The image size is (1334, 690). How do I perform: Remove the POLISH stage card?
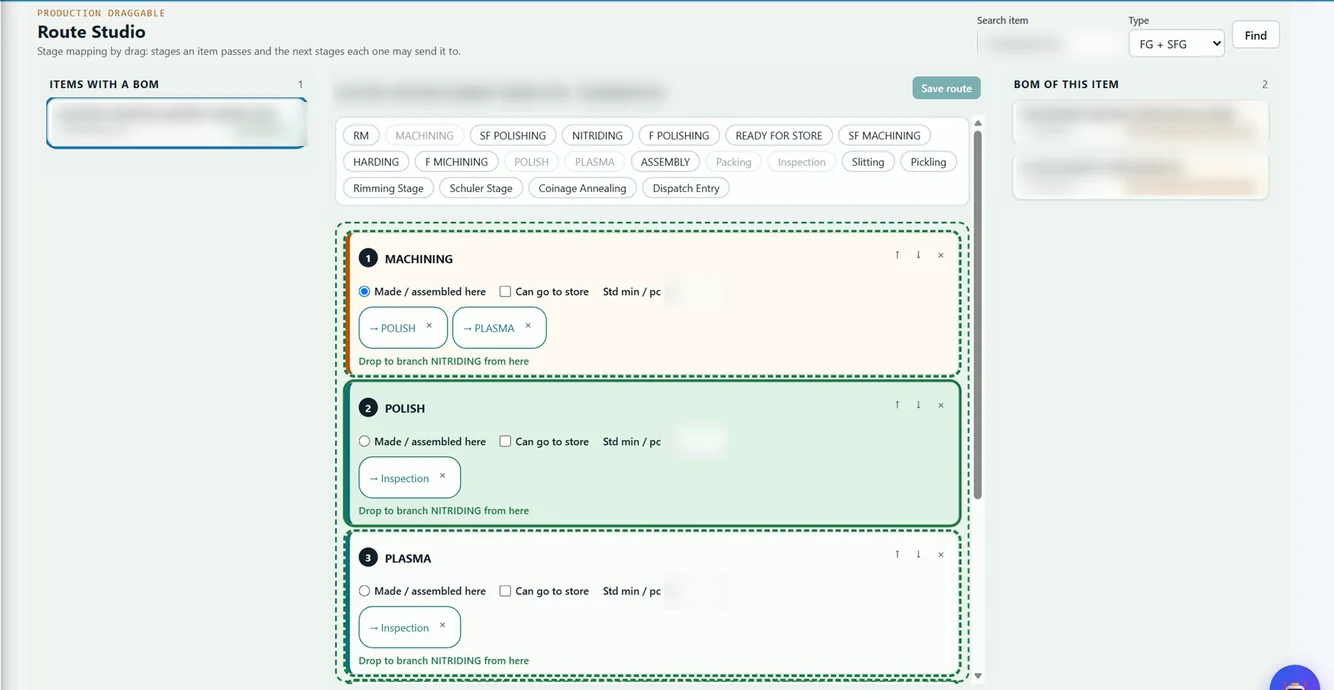[940, 405]
